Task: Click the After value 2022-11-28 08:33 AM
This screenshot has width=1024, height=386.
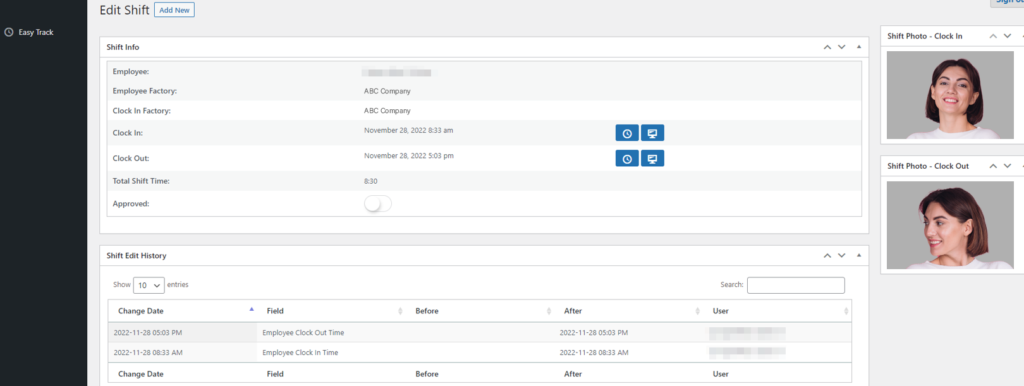Action: [x=594, y=352]
